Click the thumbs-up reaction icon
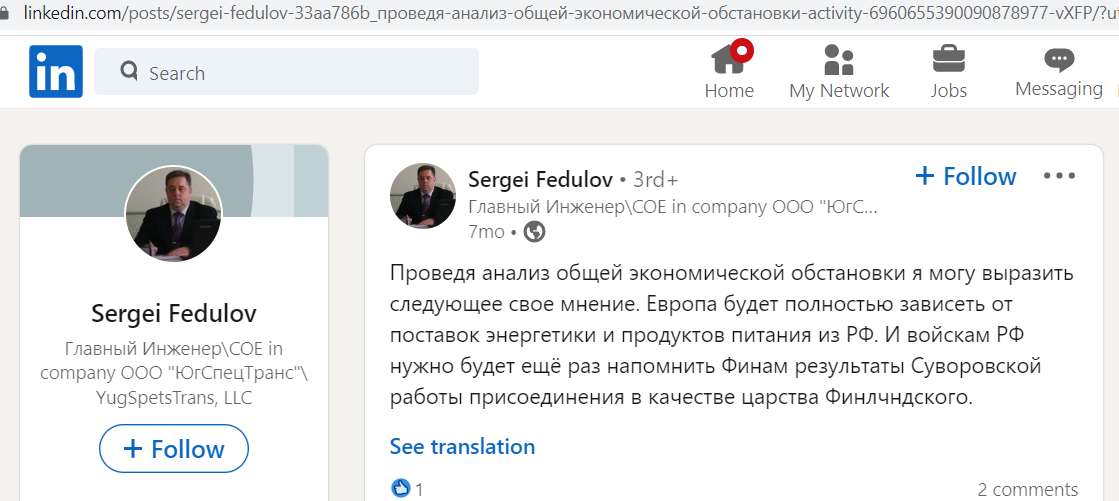Viewport: 1119px width, 501px height. click(400, 488)
